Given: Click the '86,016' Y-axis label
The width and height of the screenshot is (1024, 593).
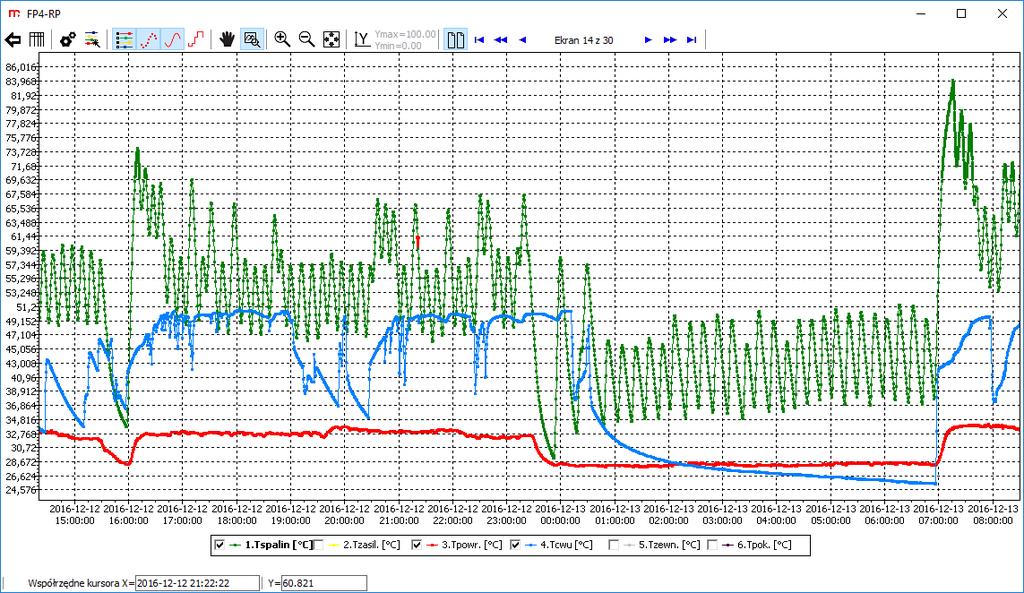Looking at the screenshot, I should pos(21,67).
